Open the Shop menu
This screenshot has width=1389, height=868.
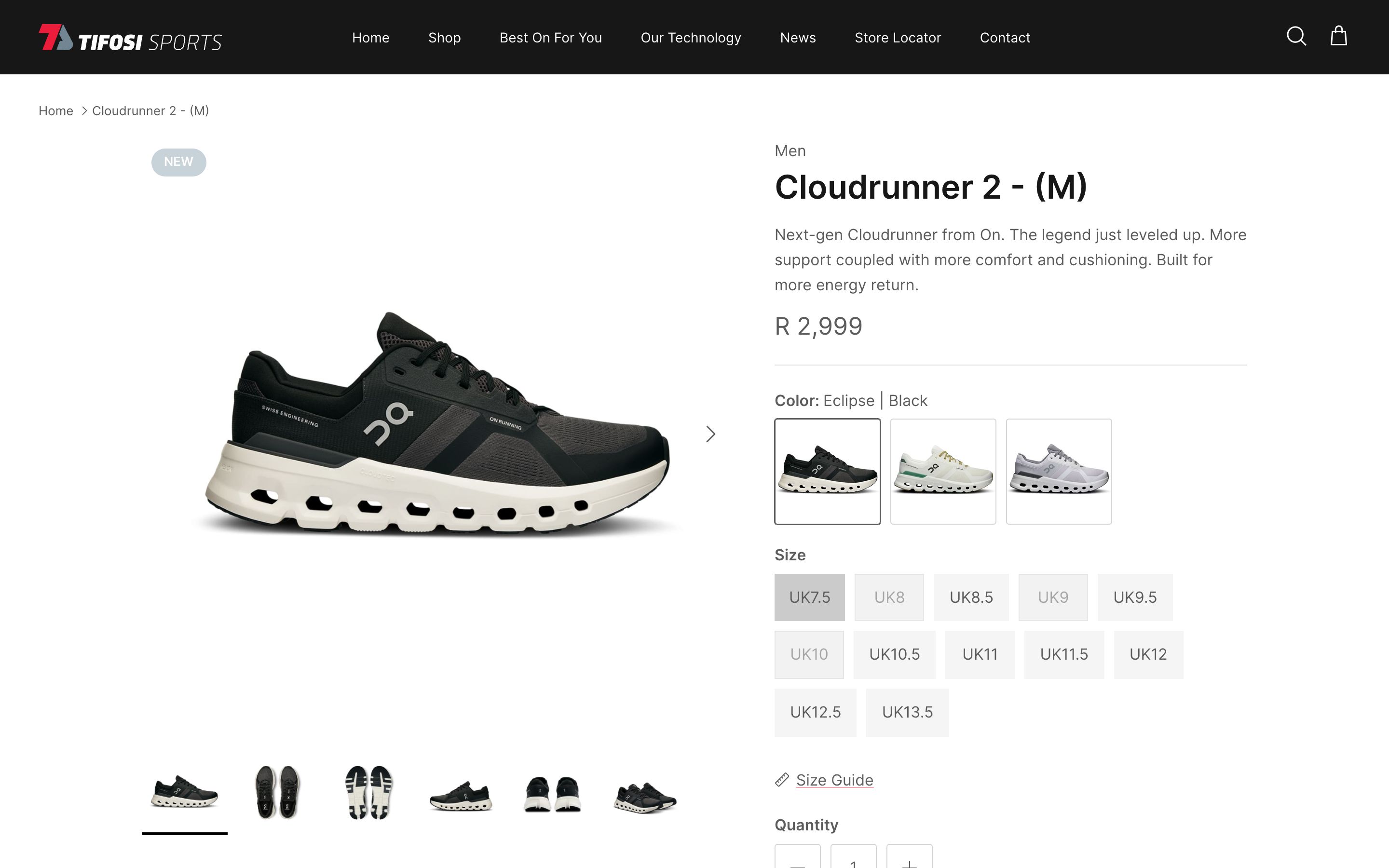coord(444,38)
